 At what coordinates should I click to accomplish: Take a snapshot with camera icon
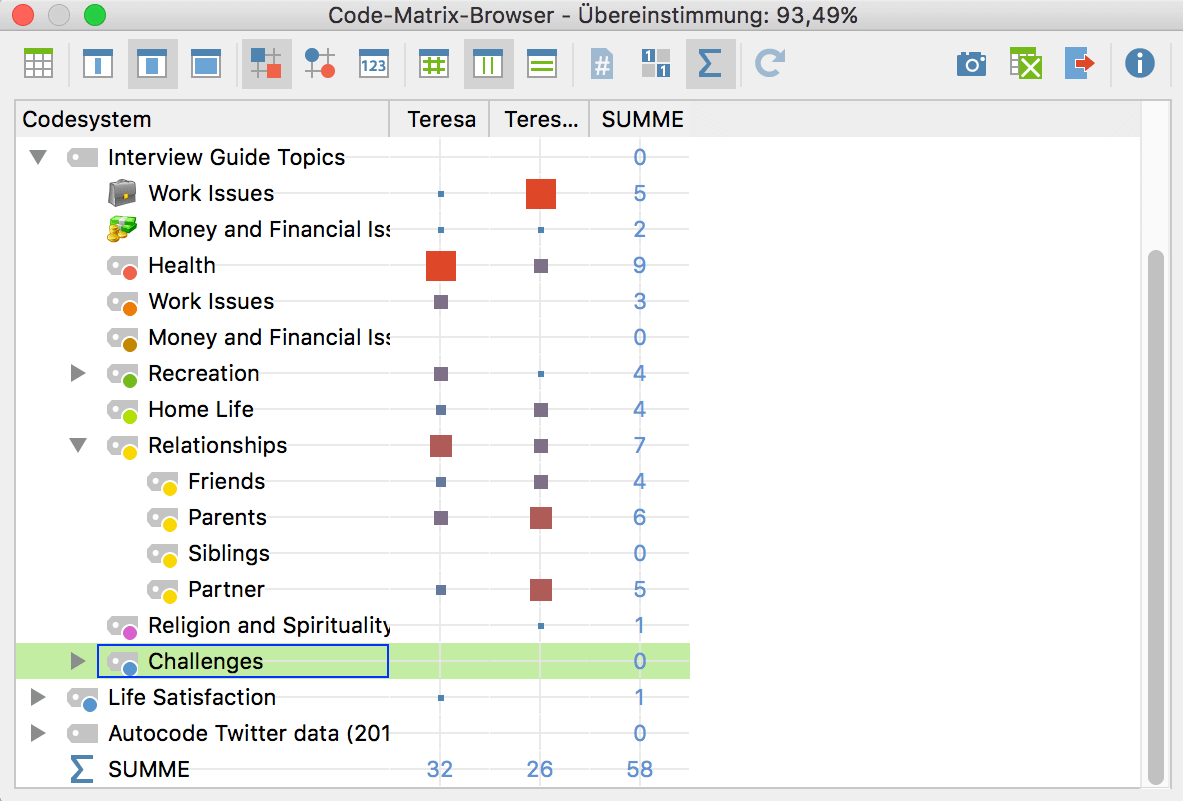[x=972, y=64]
